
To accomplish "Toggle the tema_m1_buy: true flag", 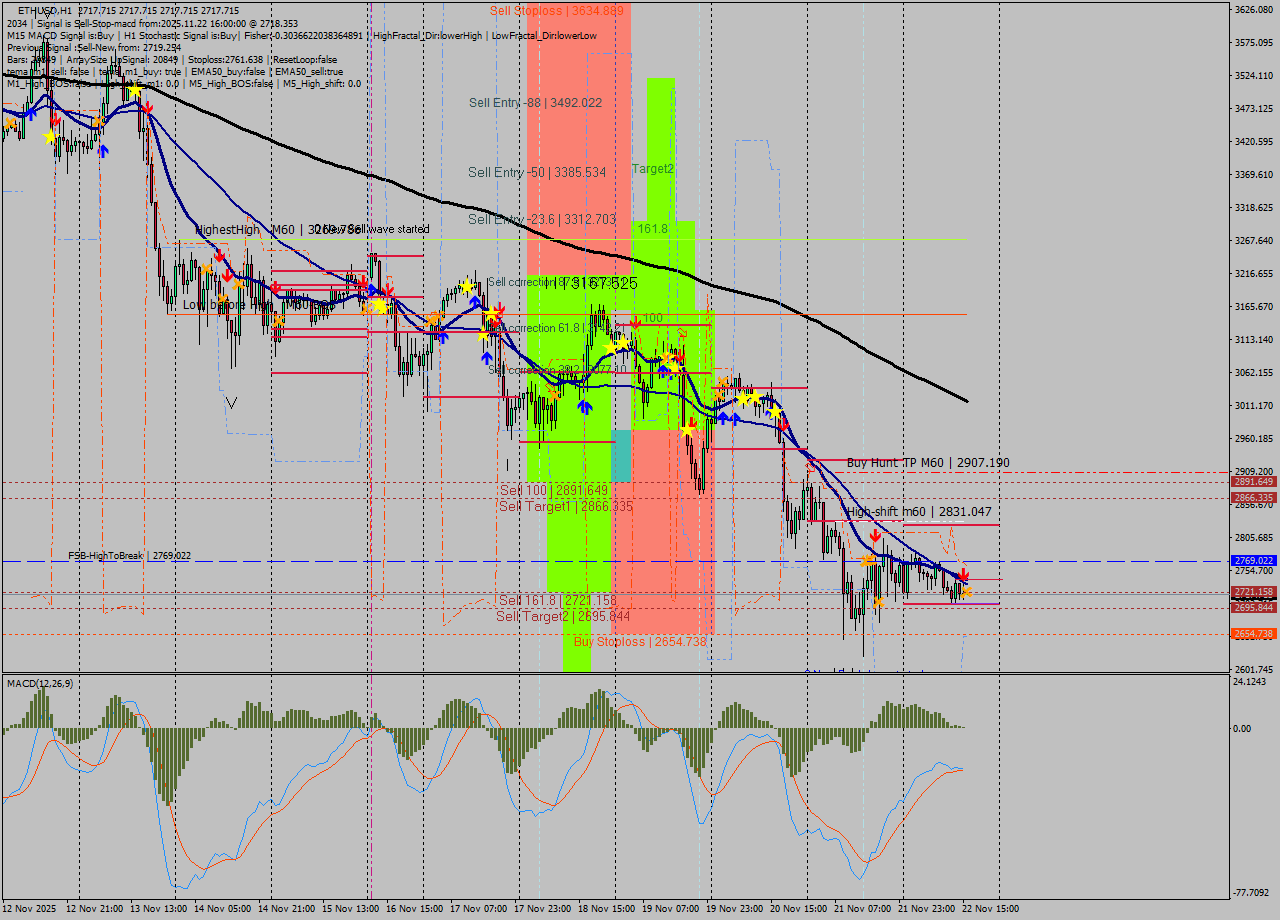I will click(x=138, y=71).
